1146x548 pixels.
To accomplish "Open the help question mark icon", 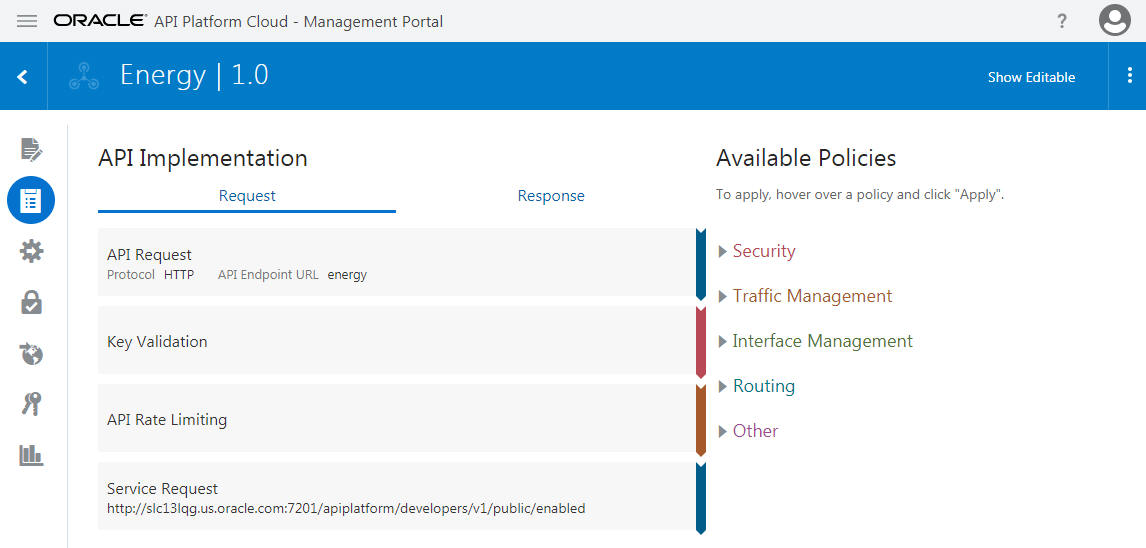I will [1062, 21].
